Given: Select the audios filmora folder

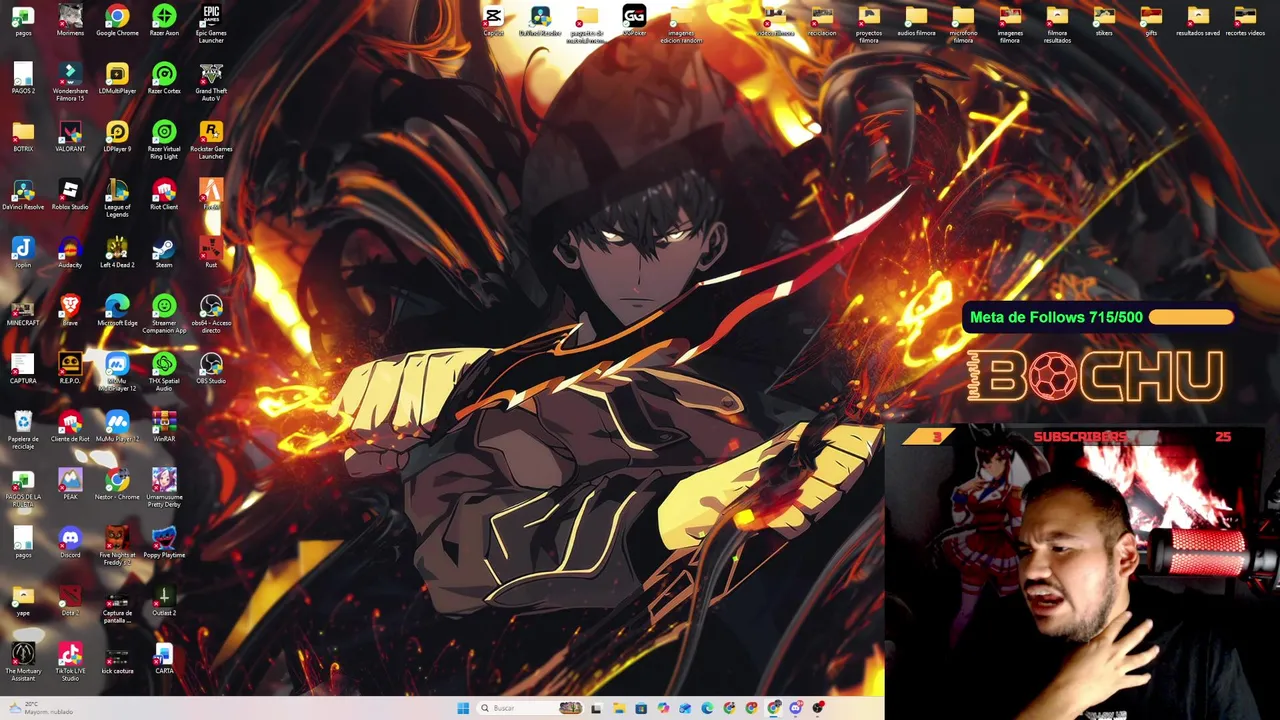Looking at the screenshot, I should click(916, 20).
